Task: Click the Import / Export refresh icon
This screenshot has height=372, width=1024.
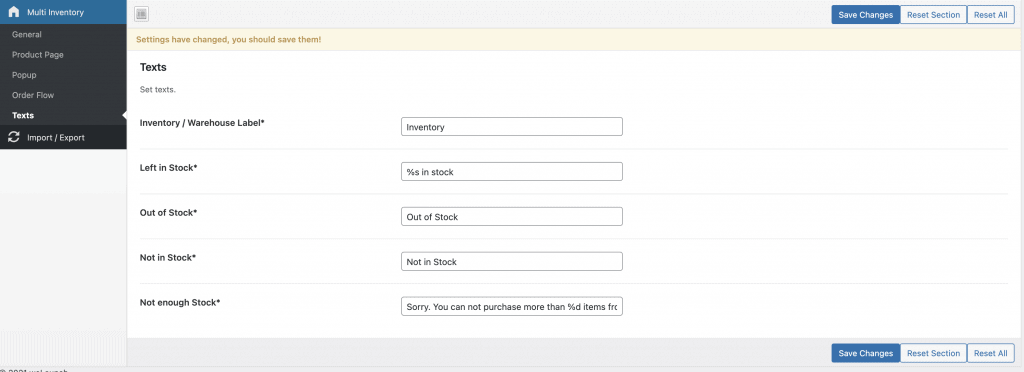Action: pos(14,138)
